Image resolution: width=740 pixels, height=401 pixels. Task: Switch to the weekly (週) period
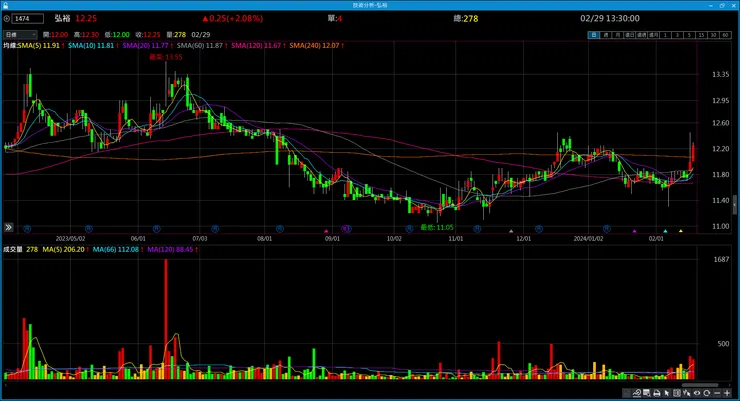pos(606,35)
